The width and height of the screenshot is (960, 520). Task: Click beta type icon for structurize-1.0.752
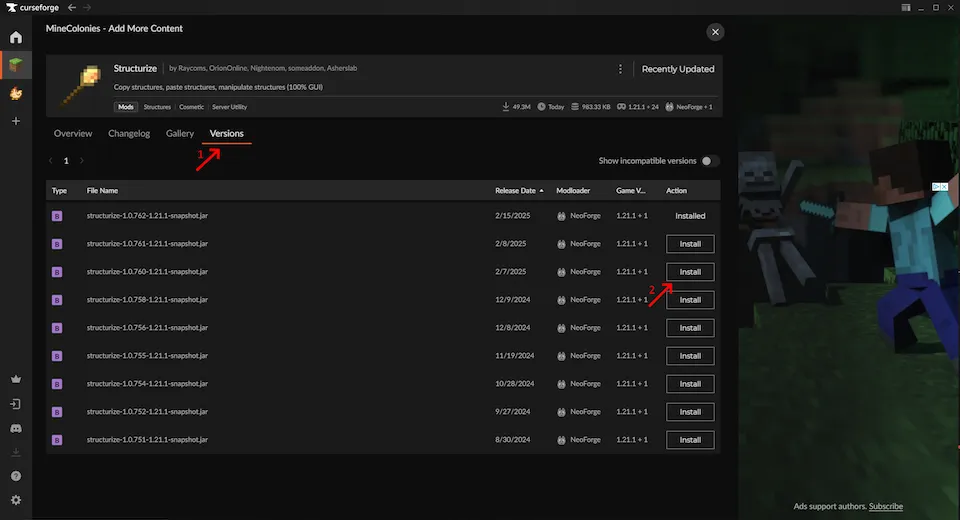[x=57, y=412]
